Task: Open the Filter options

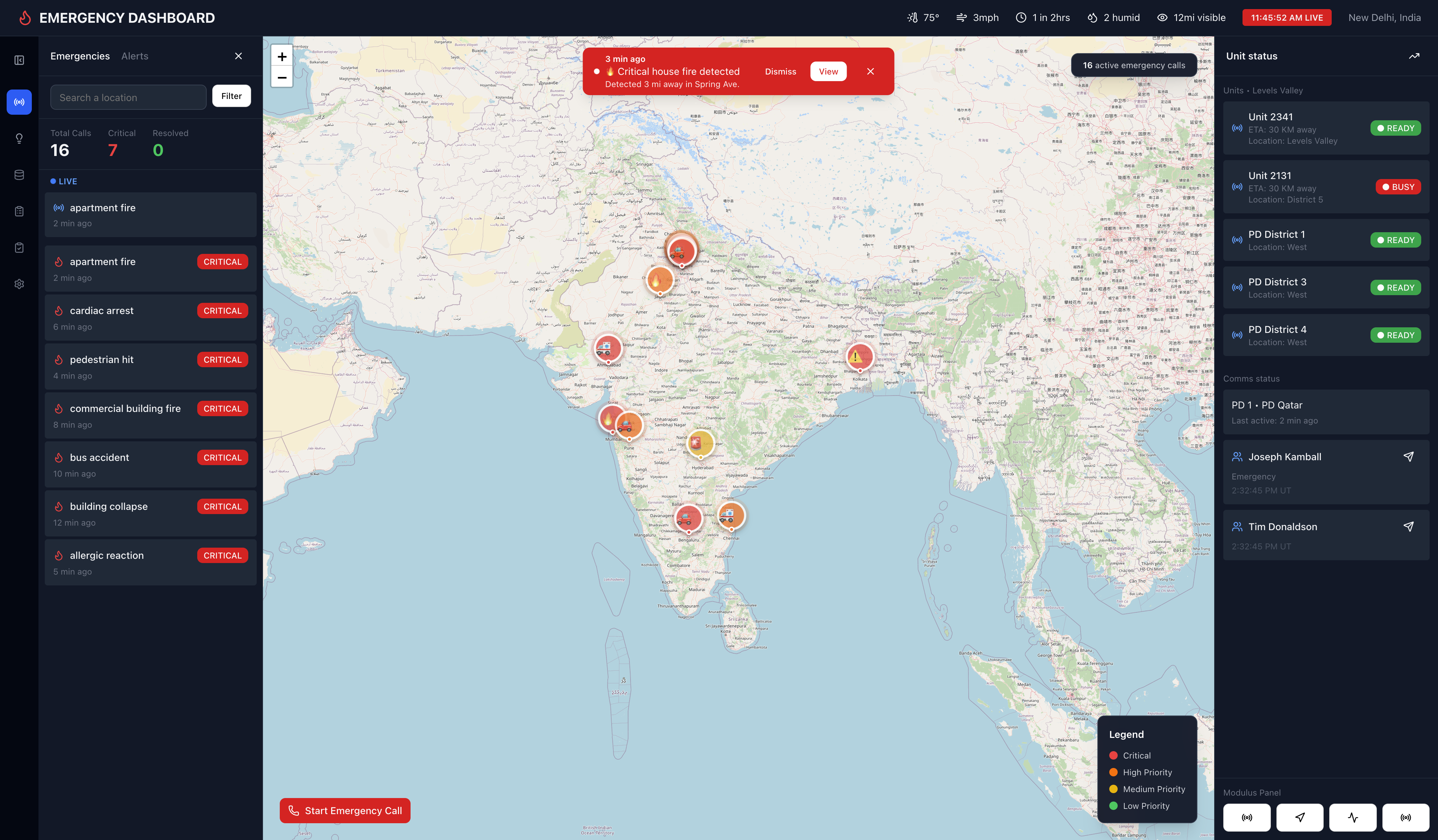Action: click(x=231, y=96)
